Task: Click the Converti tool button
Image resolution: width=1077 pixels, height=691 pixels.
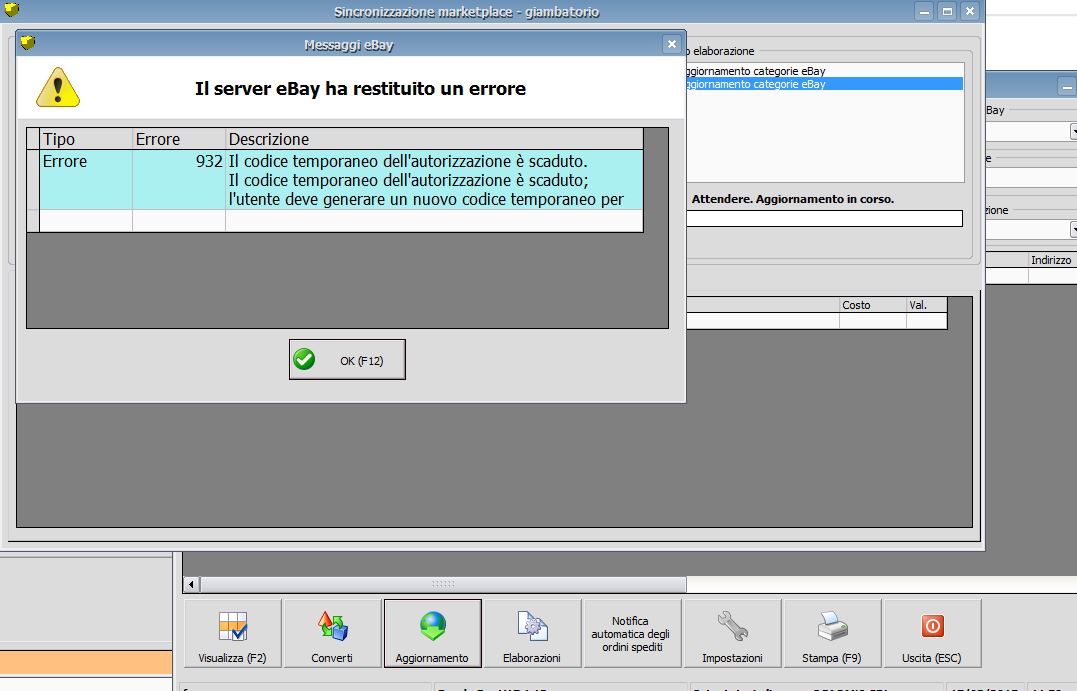Action: pyautogui.click(x=332, y=633)
